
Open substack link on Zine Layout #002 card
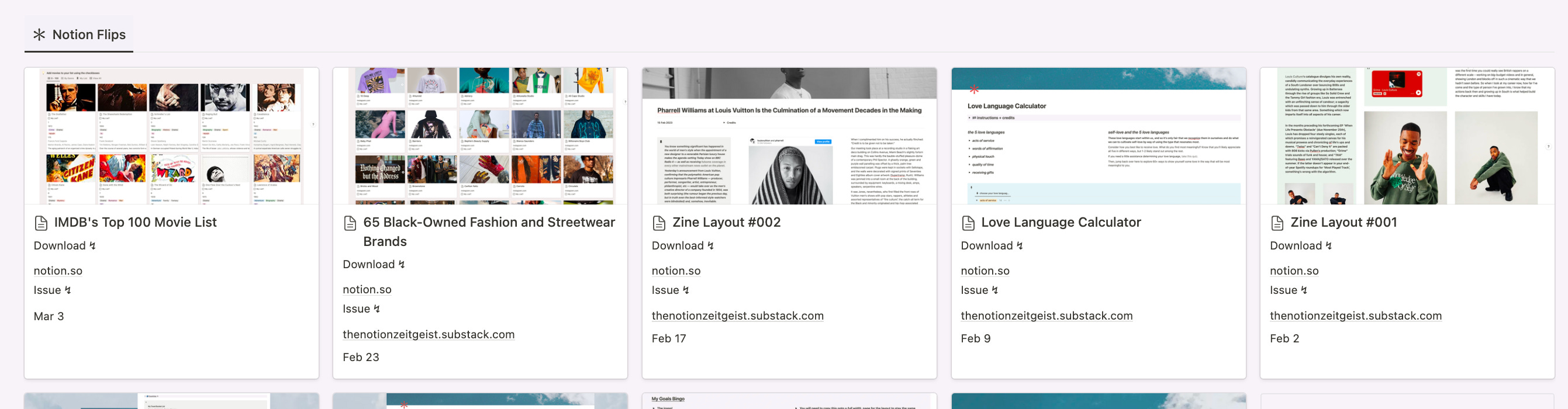pos(738,316)
